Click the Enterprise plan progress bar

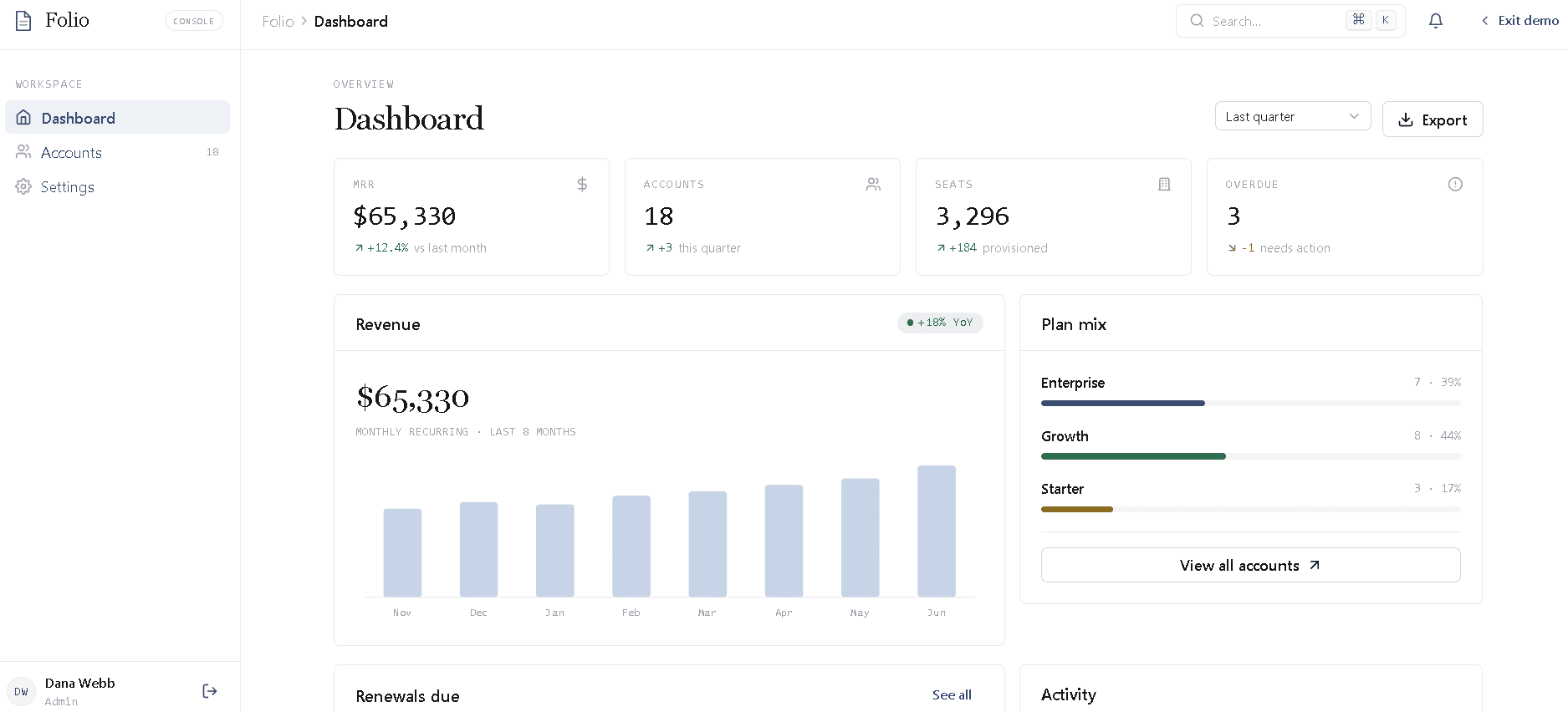tap(1251, 404)
